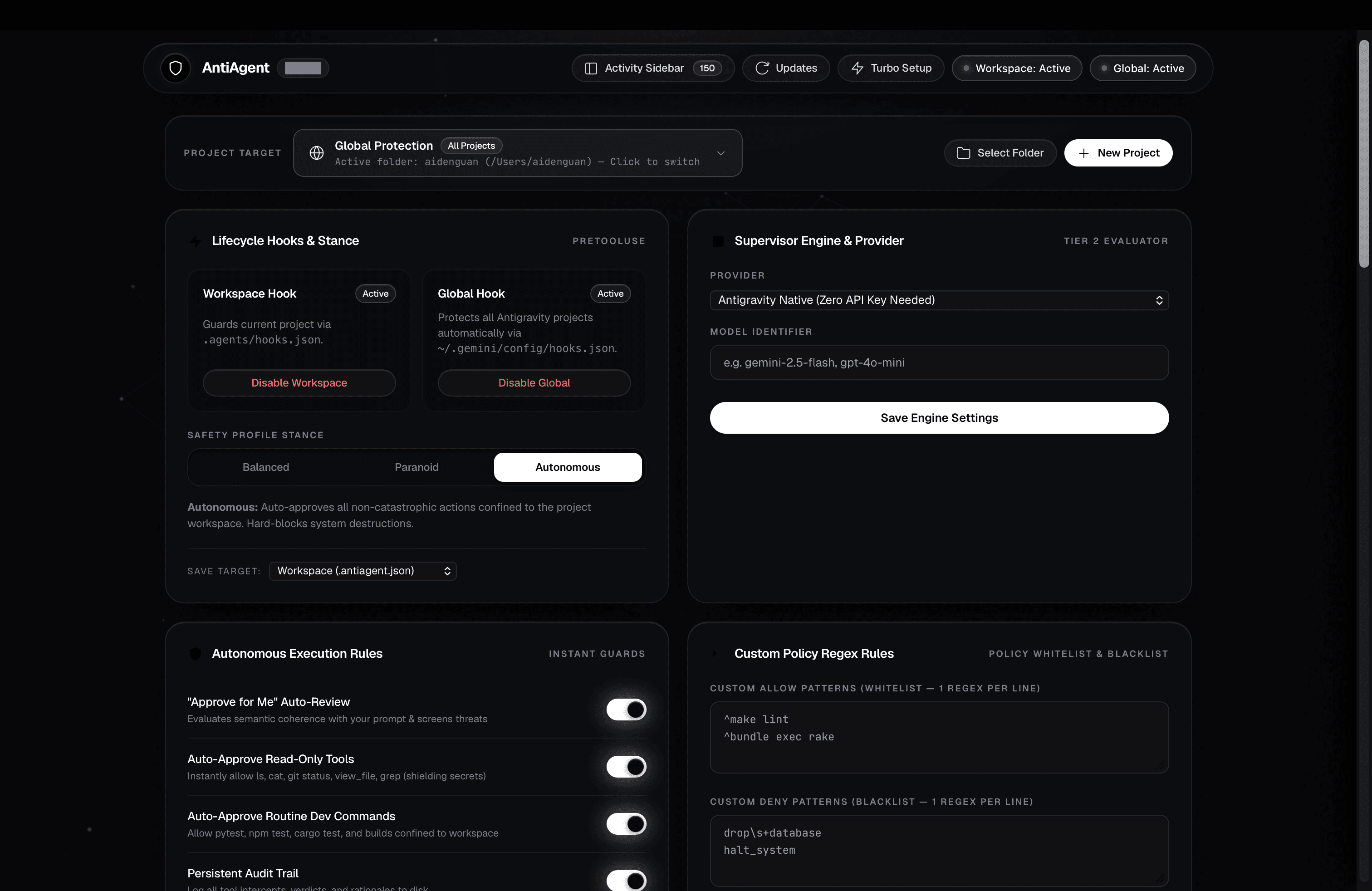Click the Active badge on Global Hook
Screen dimensions: 1372x891
pos(610,294)
